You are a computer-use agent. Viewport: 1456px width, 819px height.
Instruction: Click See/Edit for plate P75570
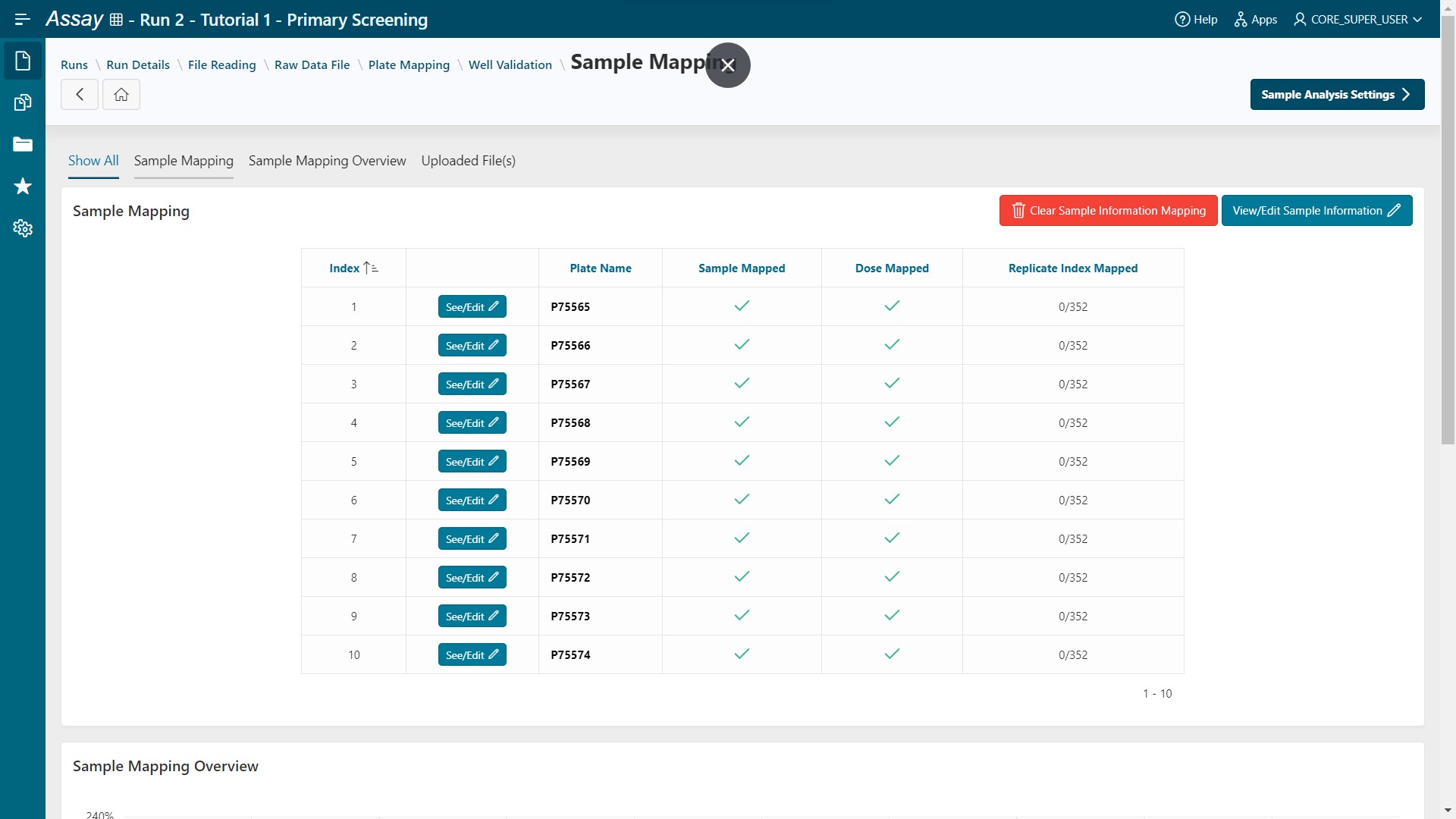point(472,500)
